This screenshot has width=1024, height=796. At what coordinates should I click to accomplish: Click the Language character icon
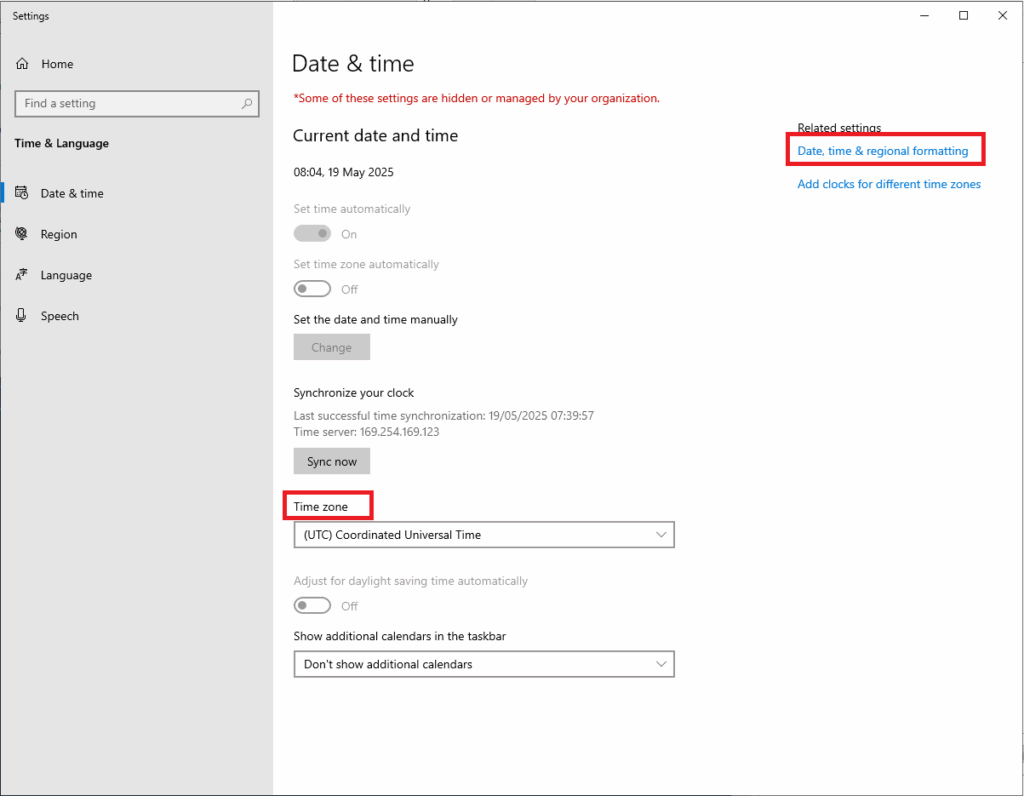pyautogui.click(x=22, y=274)
